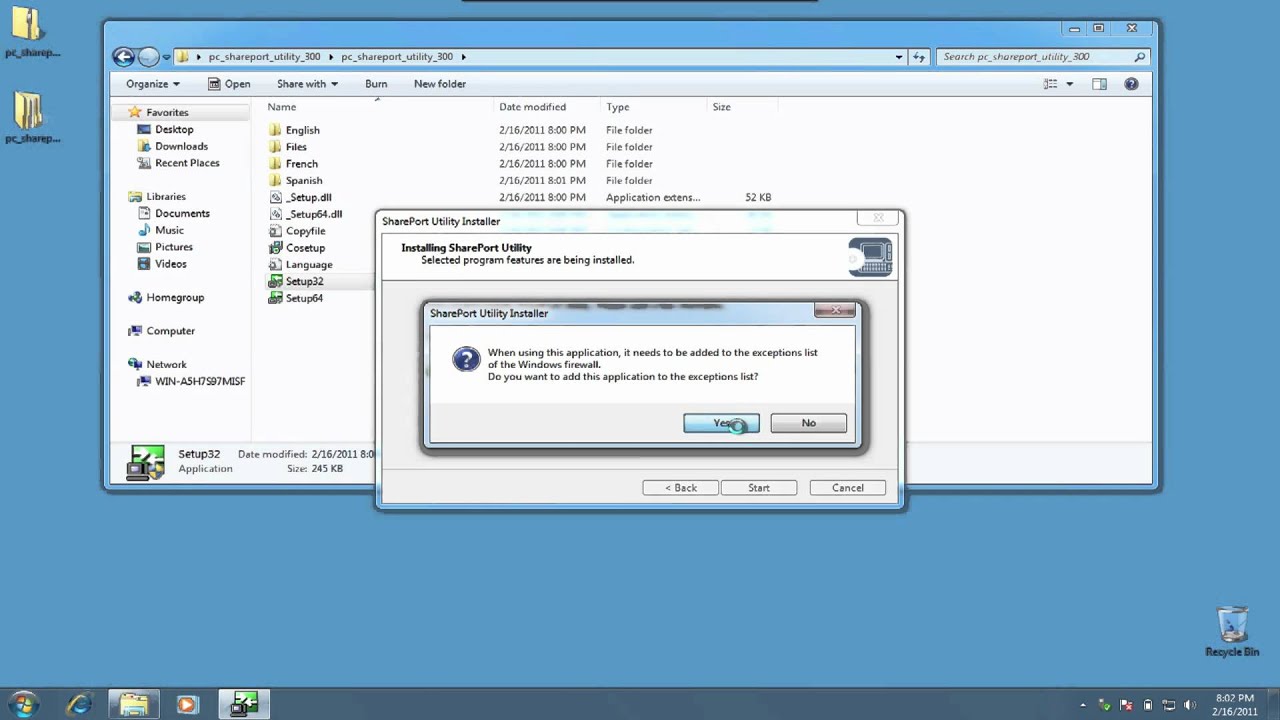
Task: Click first pc_shareport_utility_300 breadcrumb
Action: tap(264, 57)
